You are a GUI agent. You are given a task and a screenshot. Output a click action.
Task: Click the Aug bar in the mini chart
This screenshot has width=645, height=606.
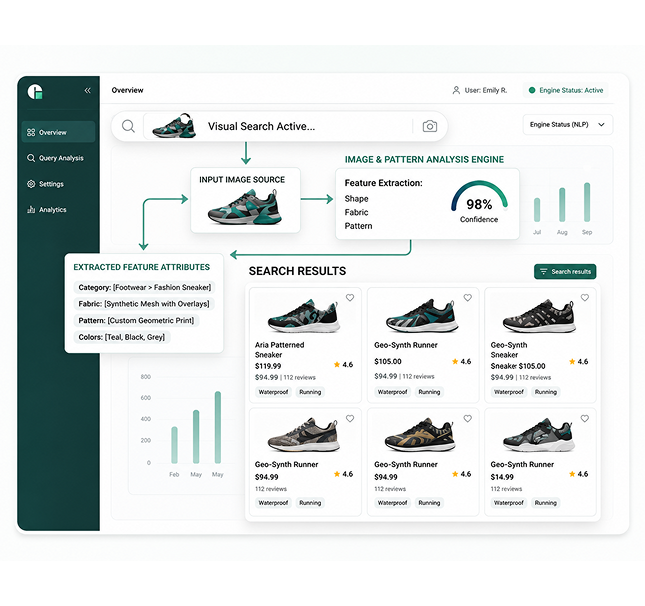pos(562,205)
